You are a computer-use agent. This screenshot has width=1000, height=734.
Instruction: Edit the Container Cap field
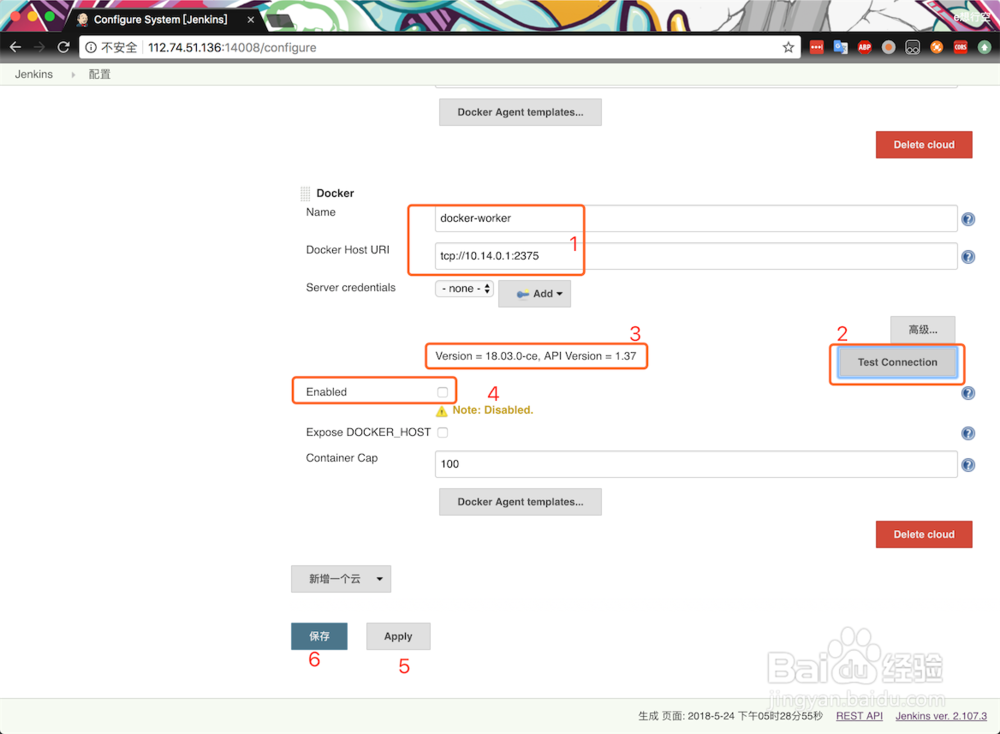pos(696,464)
